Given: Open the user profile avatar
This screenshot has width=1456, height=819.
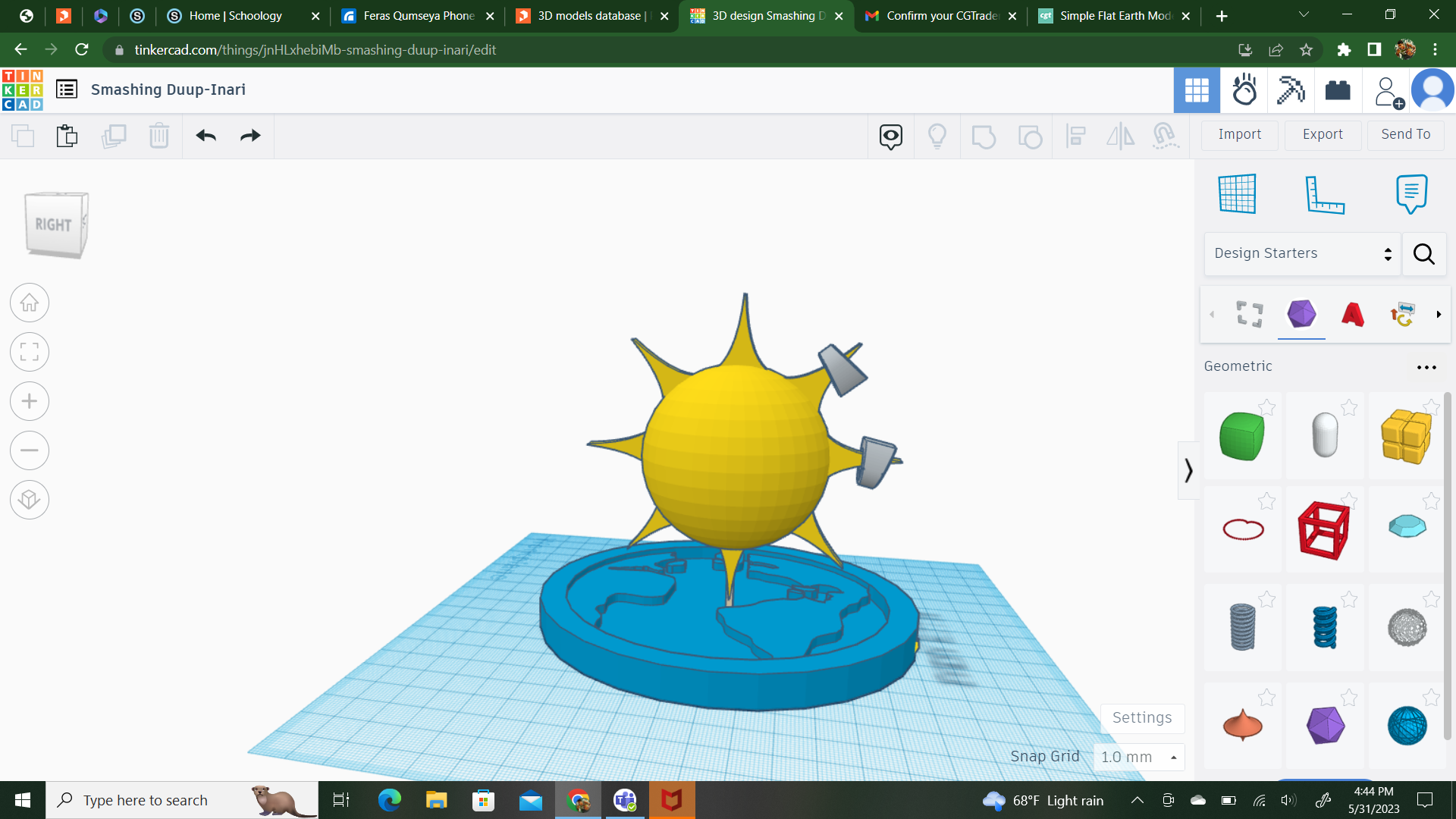Looking at the screenshot, I should point(1432,90).
